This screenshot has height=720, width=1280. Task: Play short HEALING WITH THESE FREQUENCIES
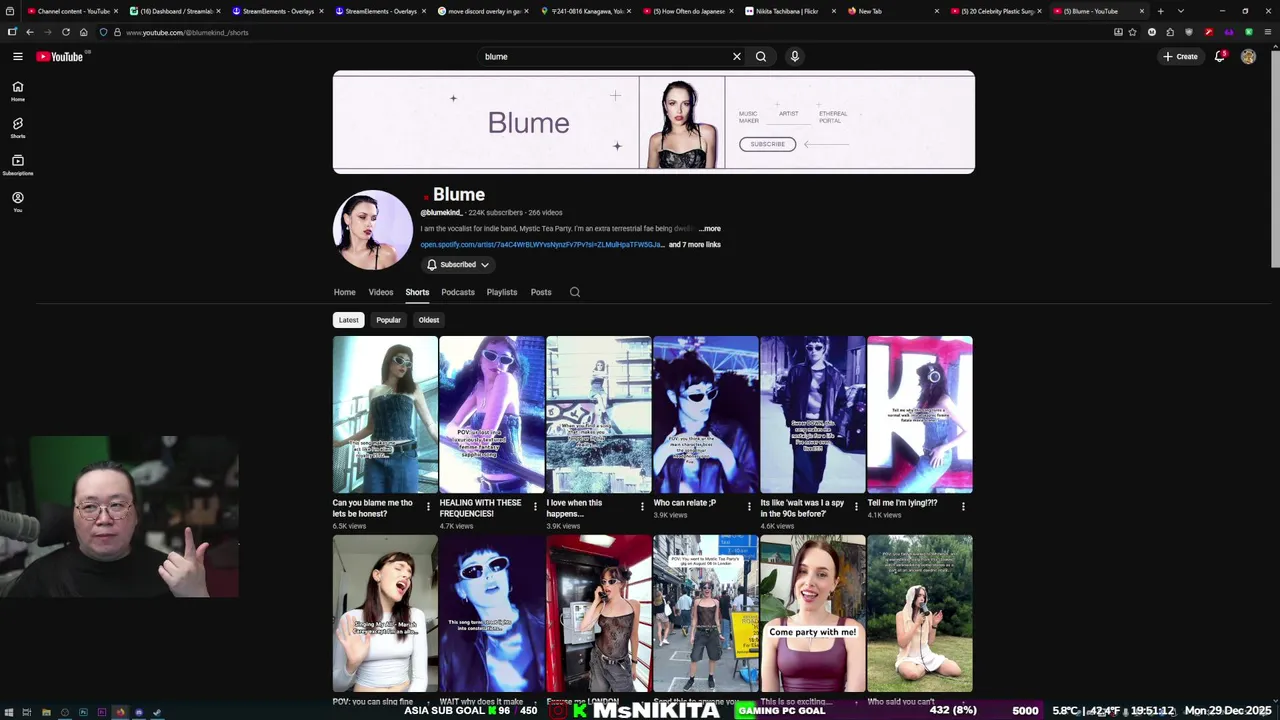pos(492,414)
